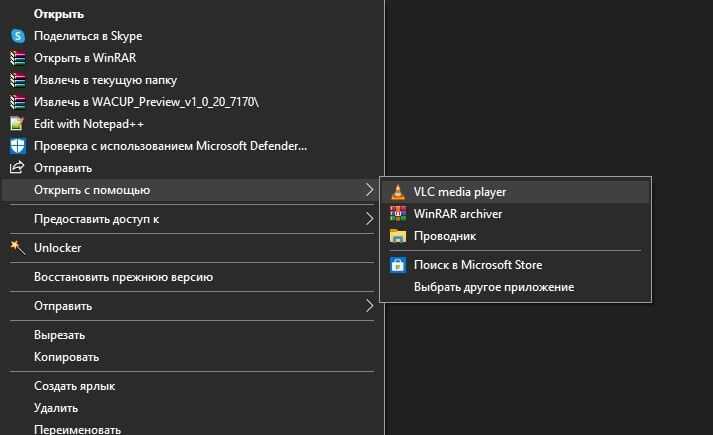Choose Переименовать

[77, 430]
